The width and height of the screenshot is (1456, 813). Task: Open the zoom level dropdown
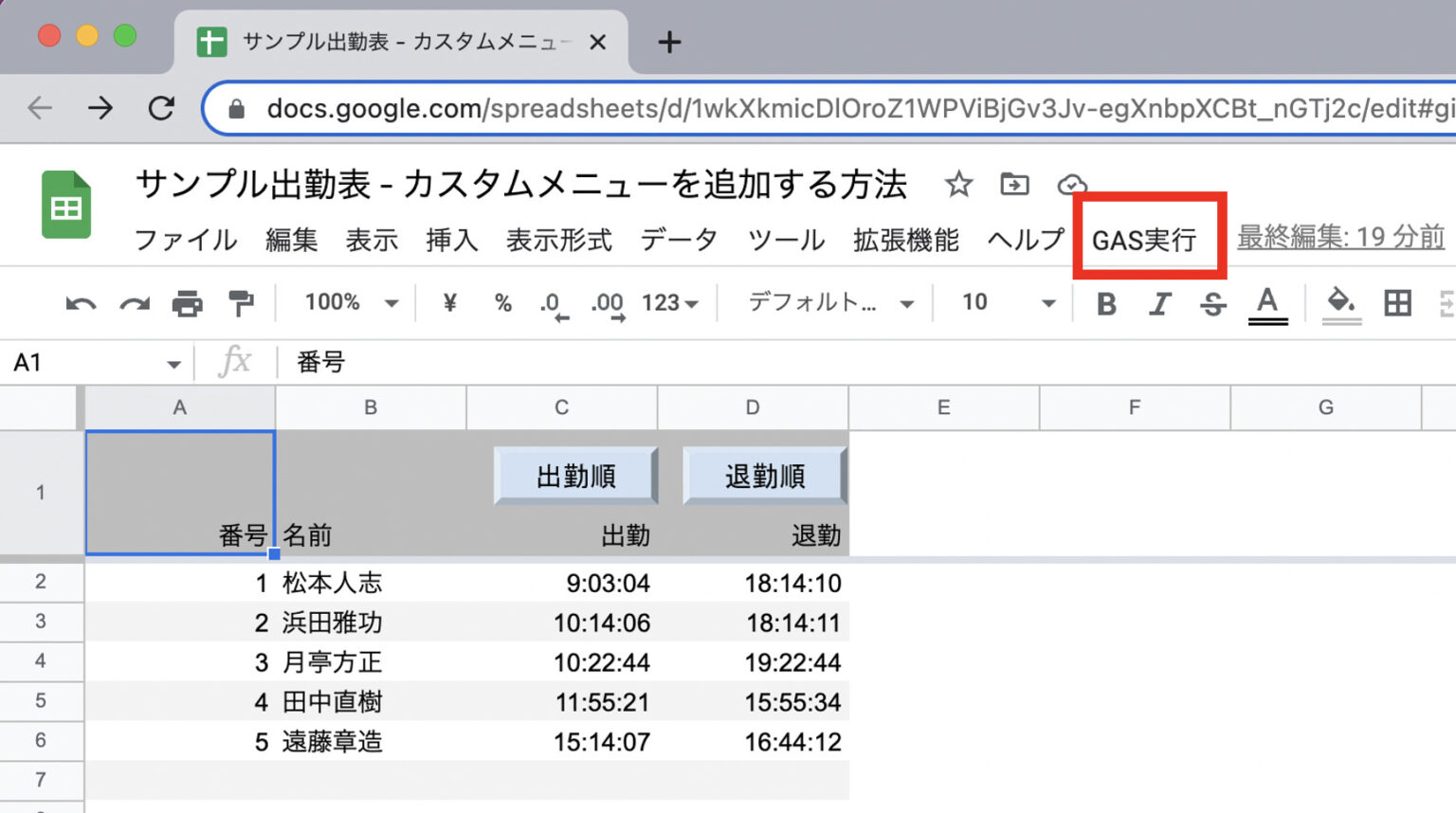click(346, 303)
